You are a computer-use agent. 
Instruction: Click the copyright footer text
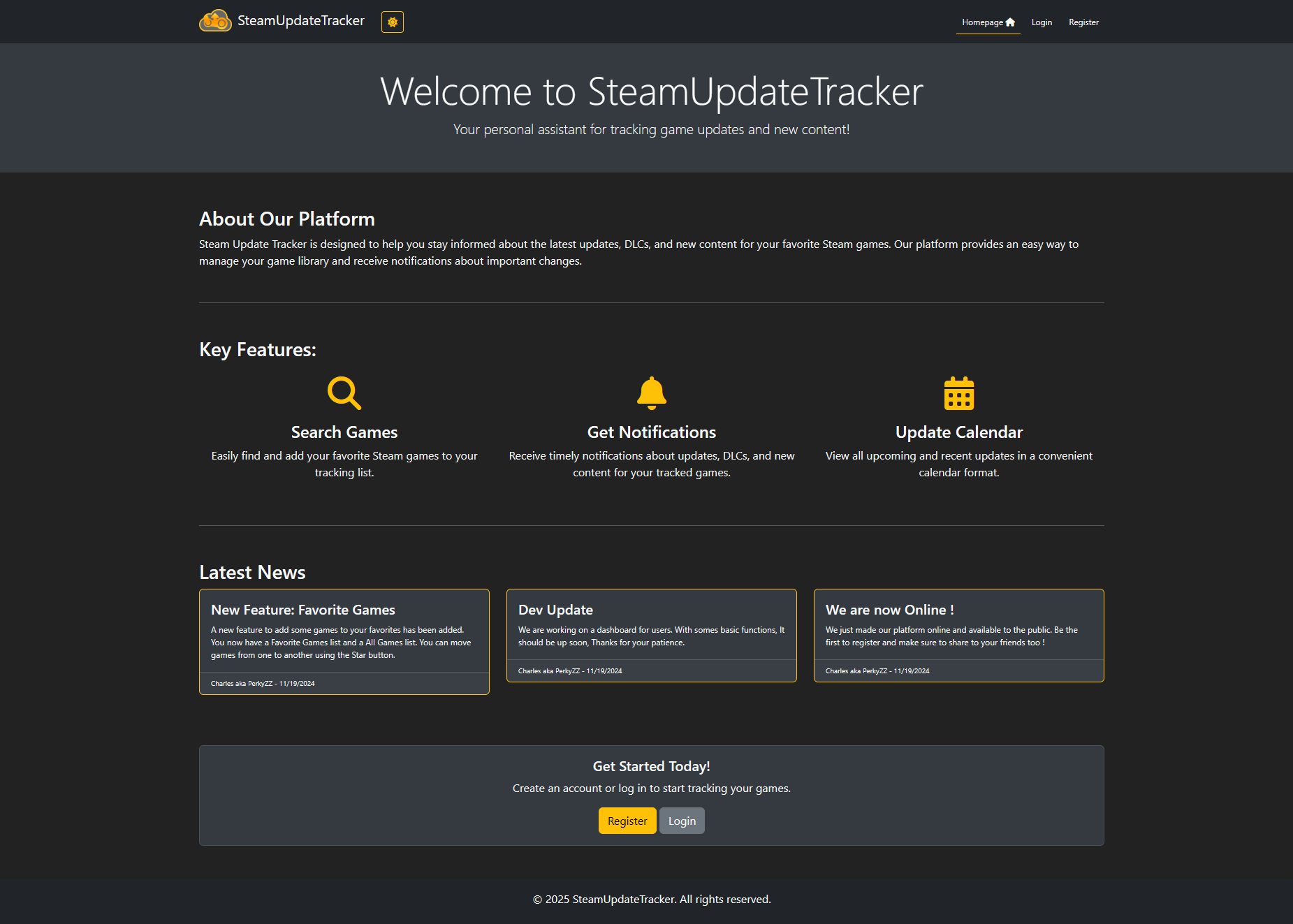(x=651, y=900)
